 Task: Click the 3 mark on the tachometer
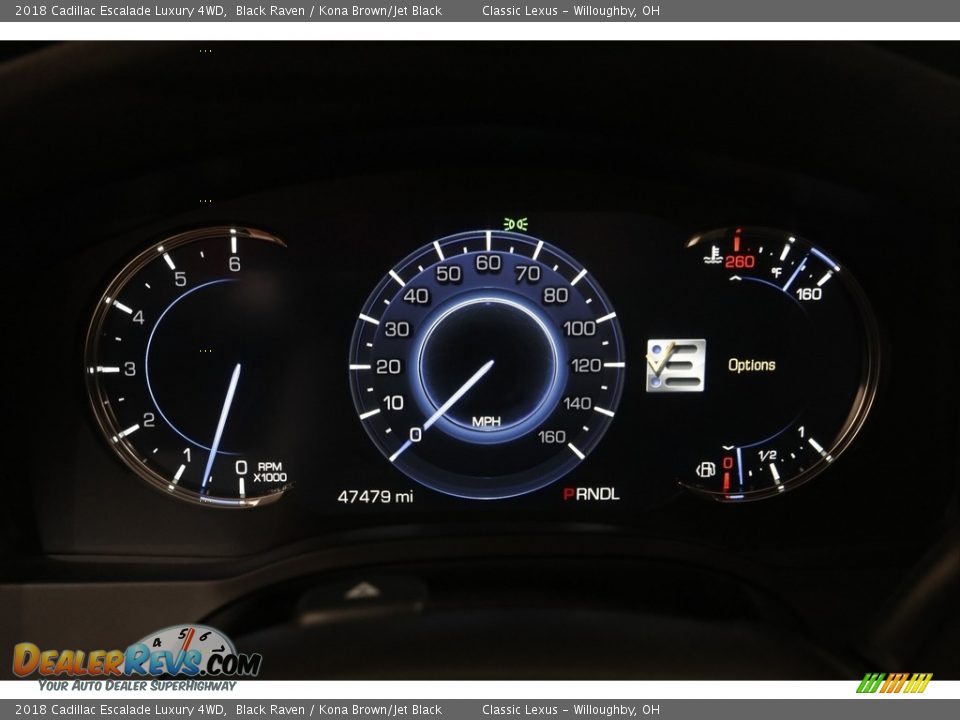coord(130,369)
